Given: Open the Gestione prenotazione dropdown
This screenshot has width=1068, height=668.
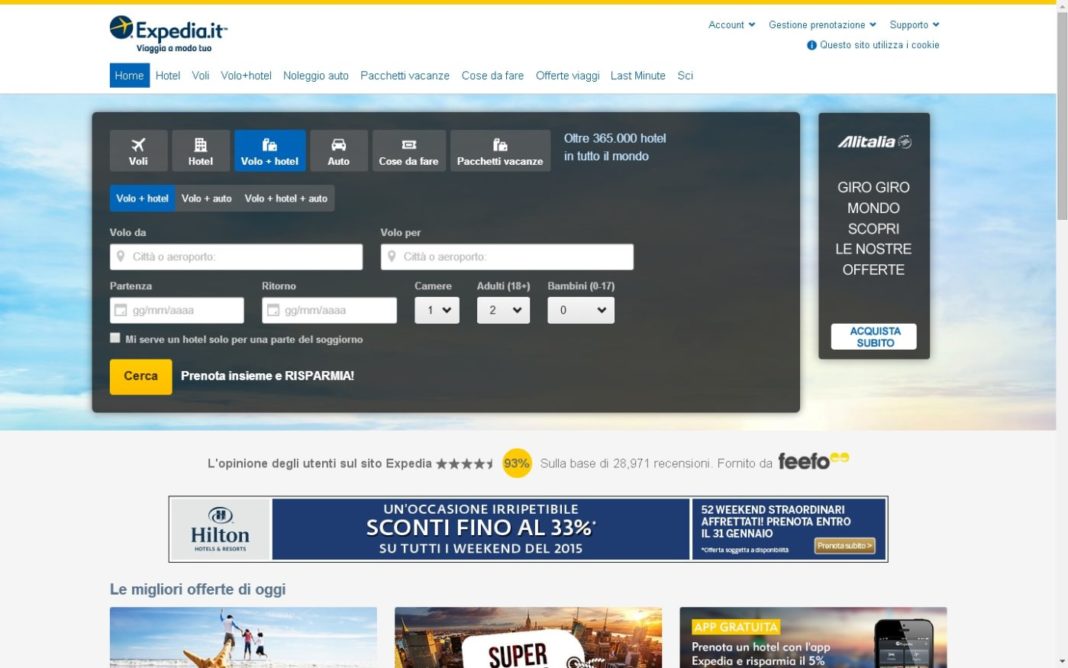Looking at the screenshot, I should click(822, 25).
